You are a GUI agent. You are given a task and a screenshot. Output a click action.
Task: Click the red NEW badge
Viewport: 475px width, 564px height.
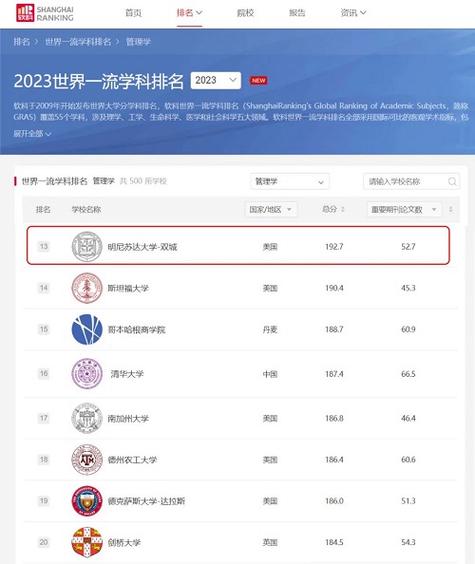click(259, 81)
